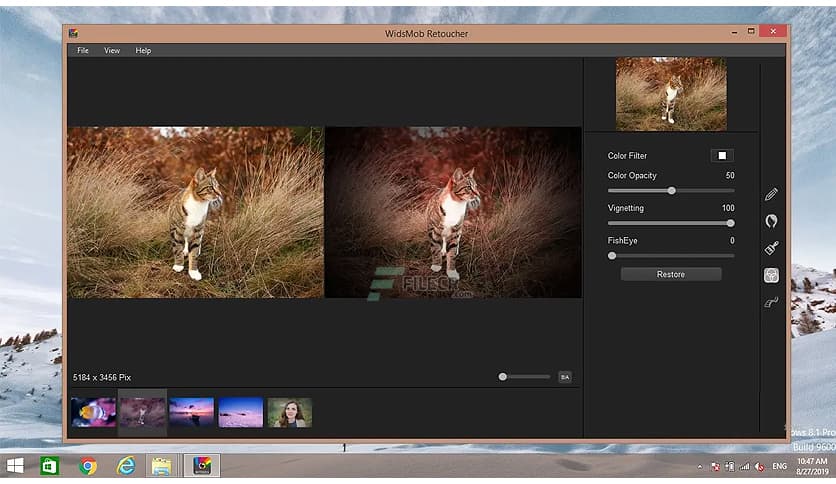Click the Color Filter label
The image size is (836, 484).
[627, 156]
